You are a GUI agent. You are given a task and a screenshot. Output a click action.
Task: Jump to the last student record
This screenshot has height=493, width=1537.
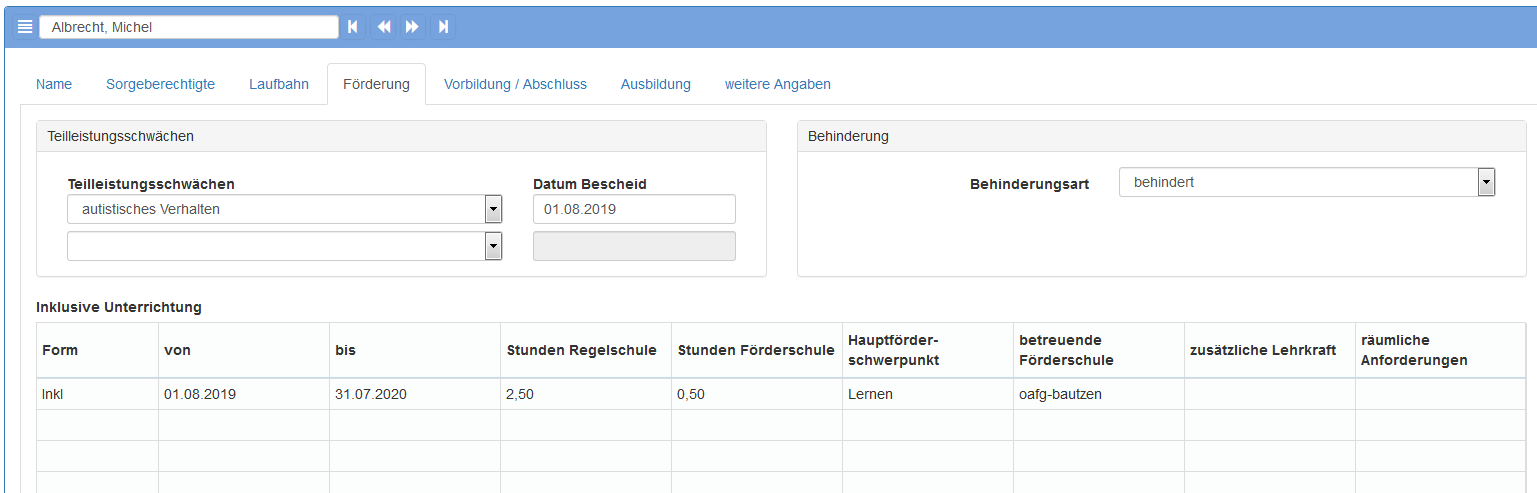443,27
